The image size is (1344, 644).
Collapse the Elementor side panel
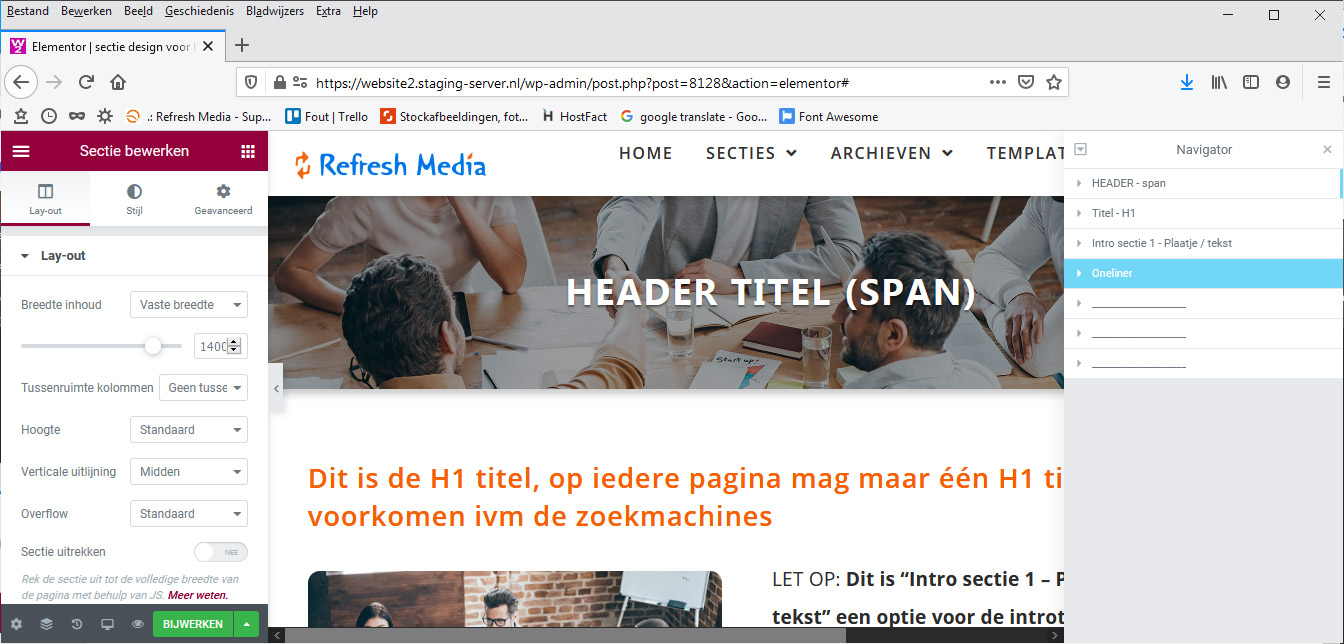pyautogui.click(x=276, y=388)
